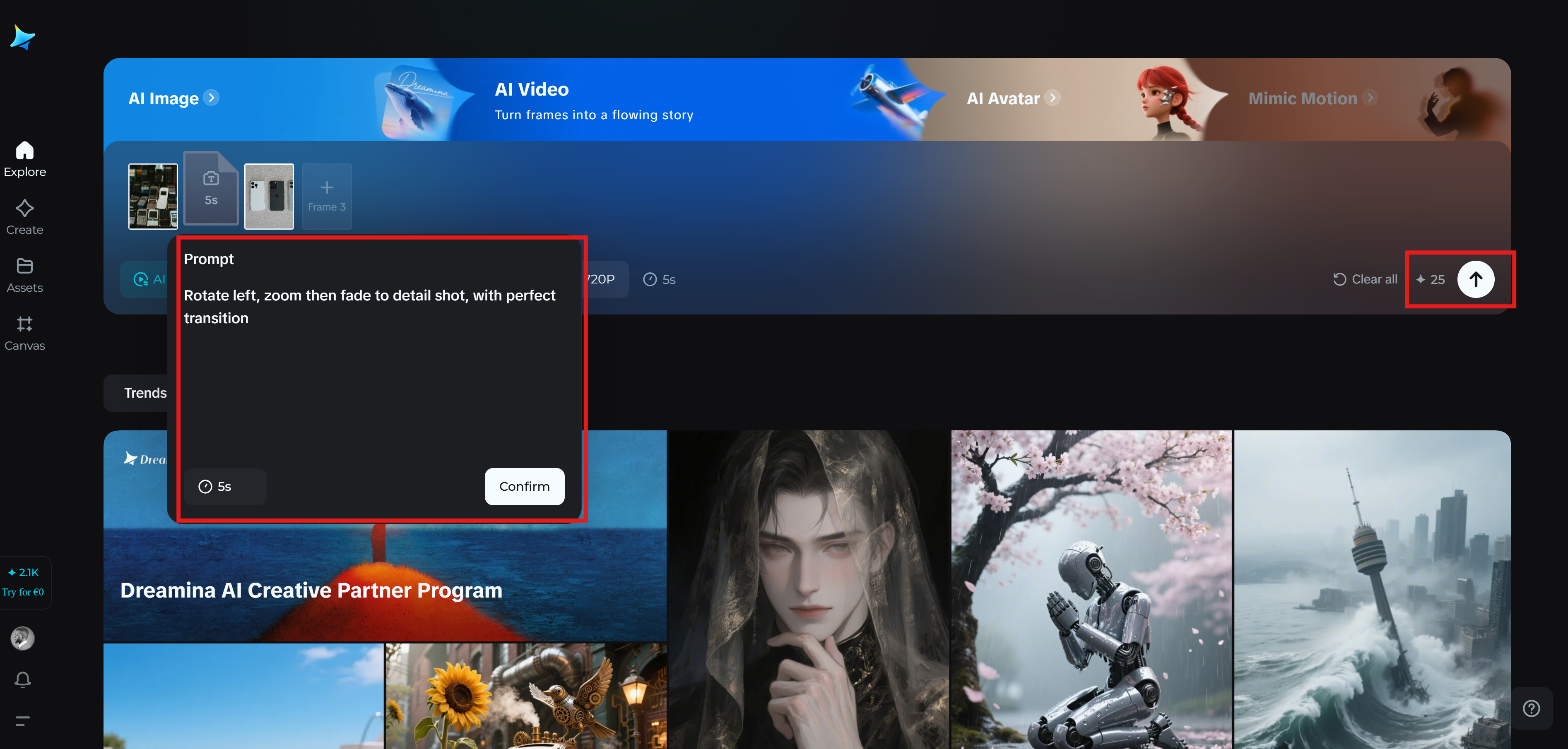Image resolution: width=1568 pixels, height=749 pixels.
Task: Click the Dreamina logo icon
Action: [x=22, y=38]
